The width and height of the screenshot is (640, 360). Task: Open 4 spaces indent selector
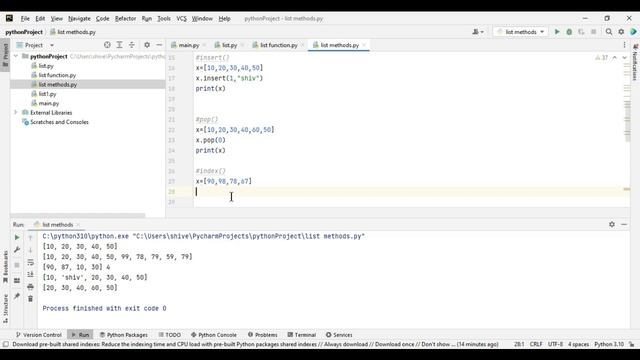pyautogui.click(x=578, y=344)
